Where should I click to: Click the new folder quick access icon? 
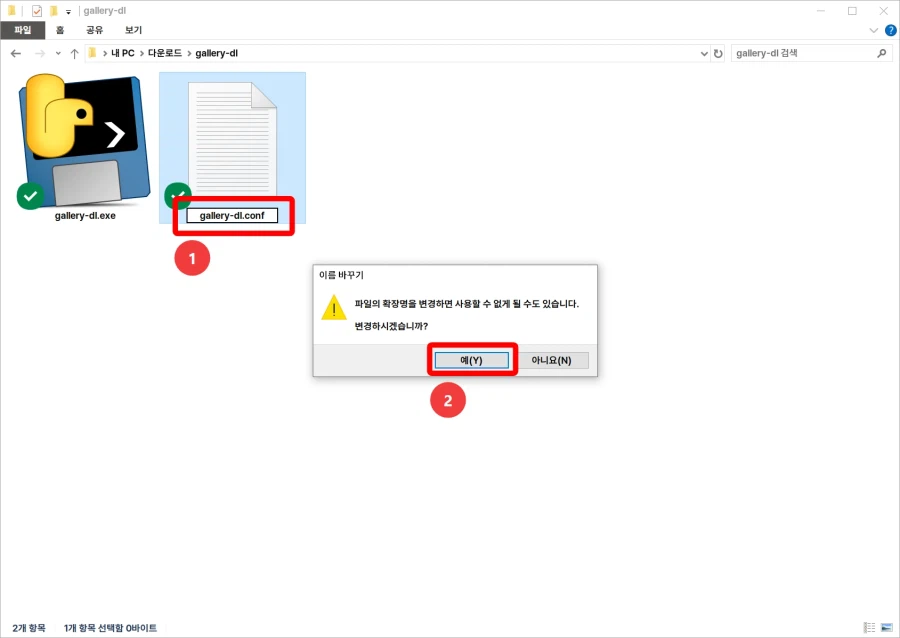pos(53,11)
